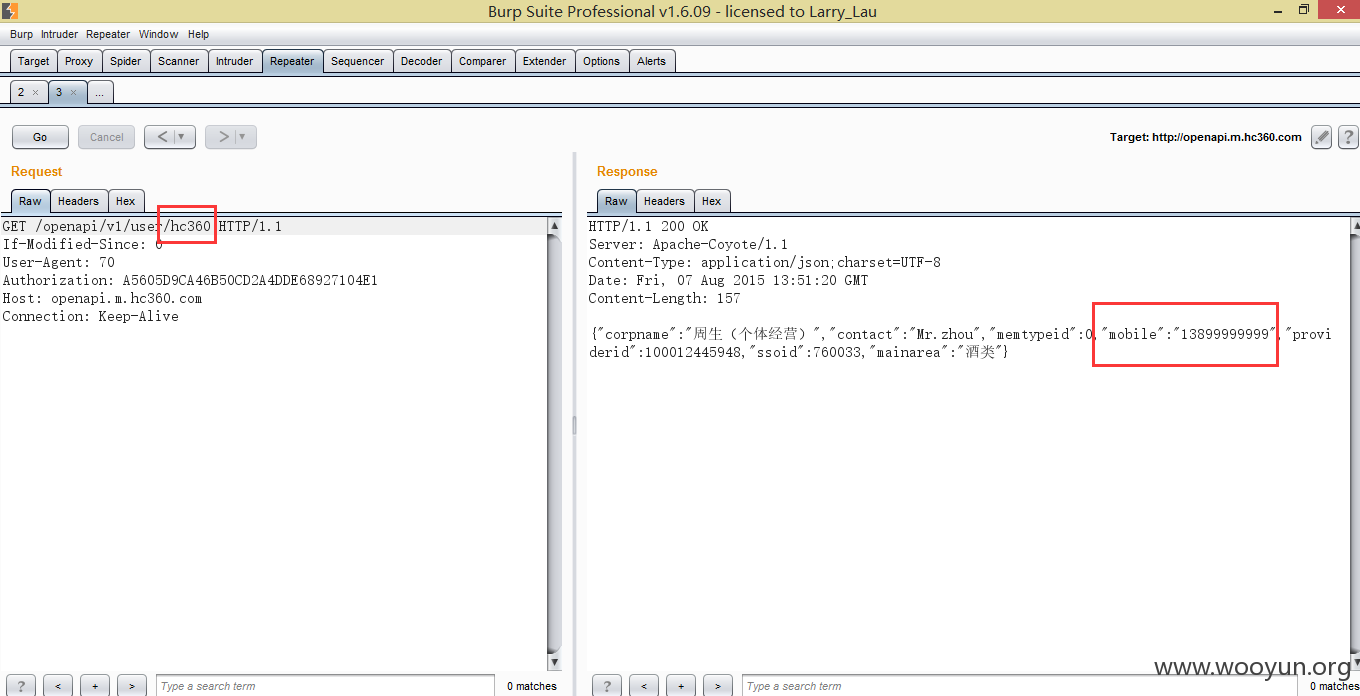1360x696 pixels.
Task: Click the Target: http://openapi.m.hc360.com label
Action: click(x=1206, y=137)
